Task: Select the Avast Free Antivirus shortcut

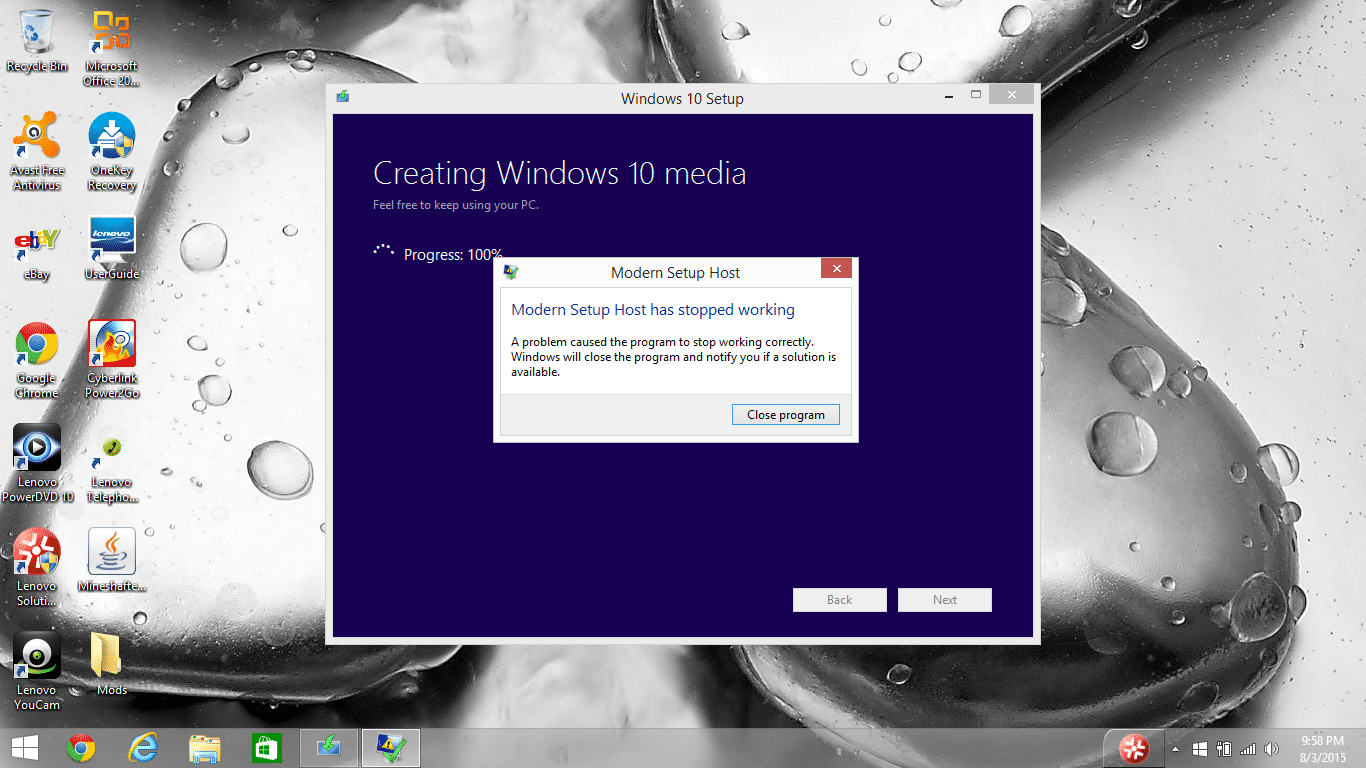Action: pos(37,152)
